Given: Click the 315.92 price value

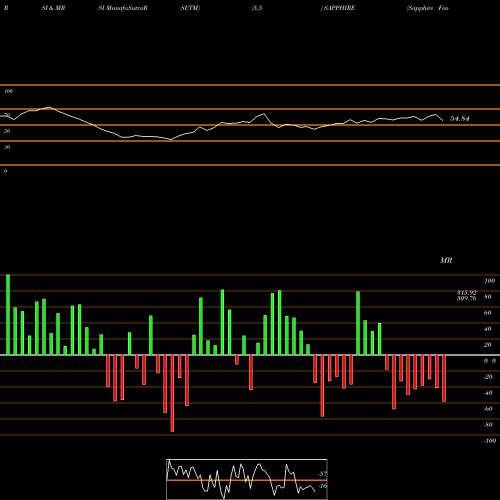Looking at the screenshot, I should point(466,292).
